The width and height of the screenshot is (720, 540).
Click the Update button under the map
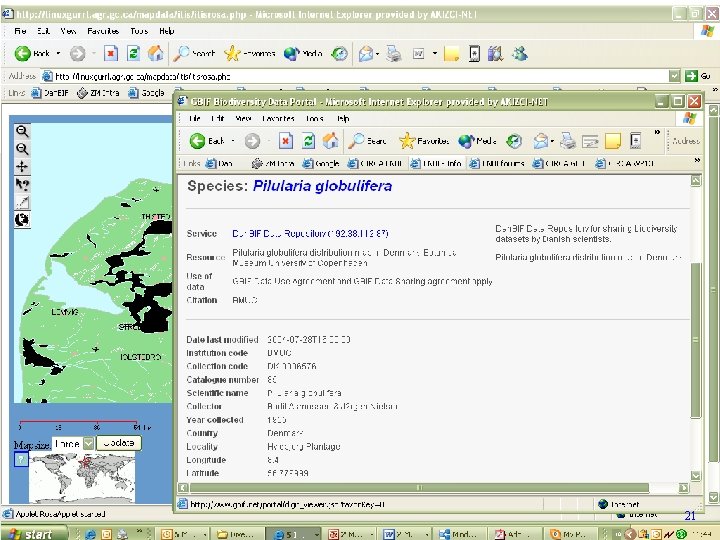click(x=118, y=443)
